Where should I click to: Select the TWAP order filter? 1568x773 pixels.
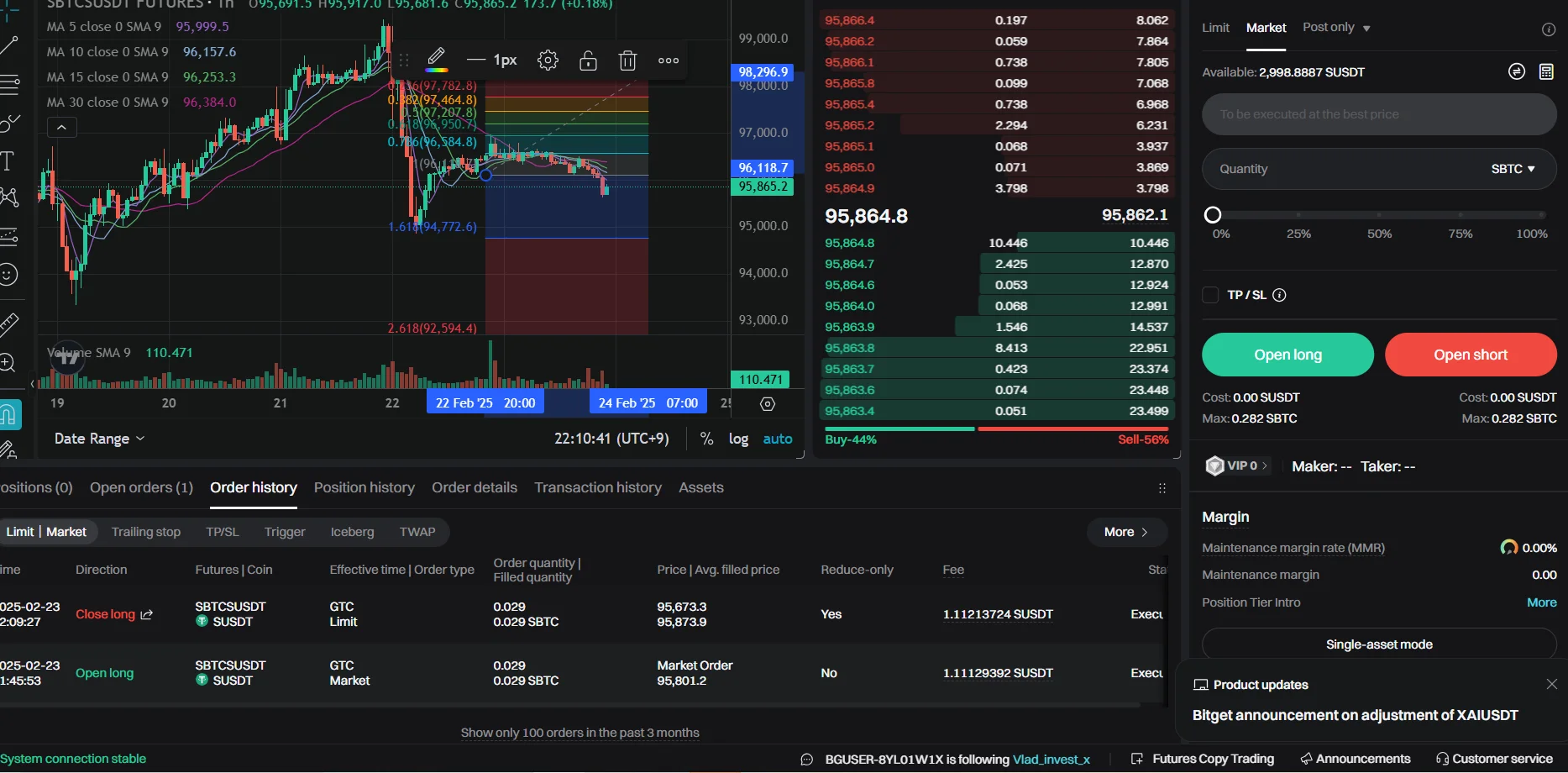[417, 532]
